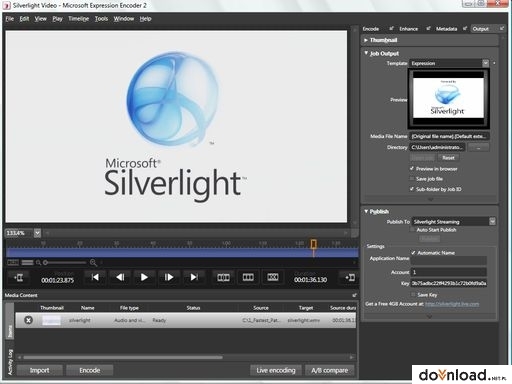Click the Import button

click(x=39, y=370)
